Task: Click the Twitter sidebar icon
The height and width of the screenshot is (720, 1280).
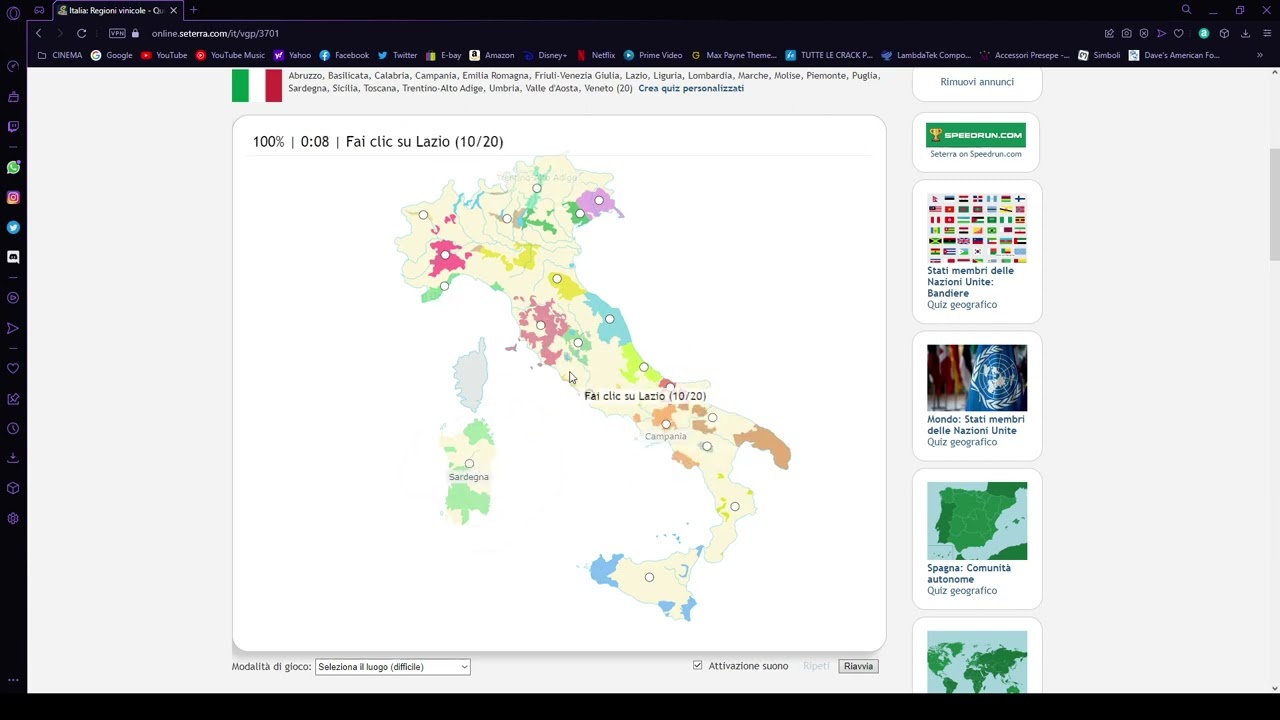Action: point(13,227)
